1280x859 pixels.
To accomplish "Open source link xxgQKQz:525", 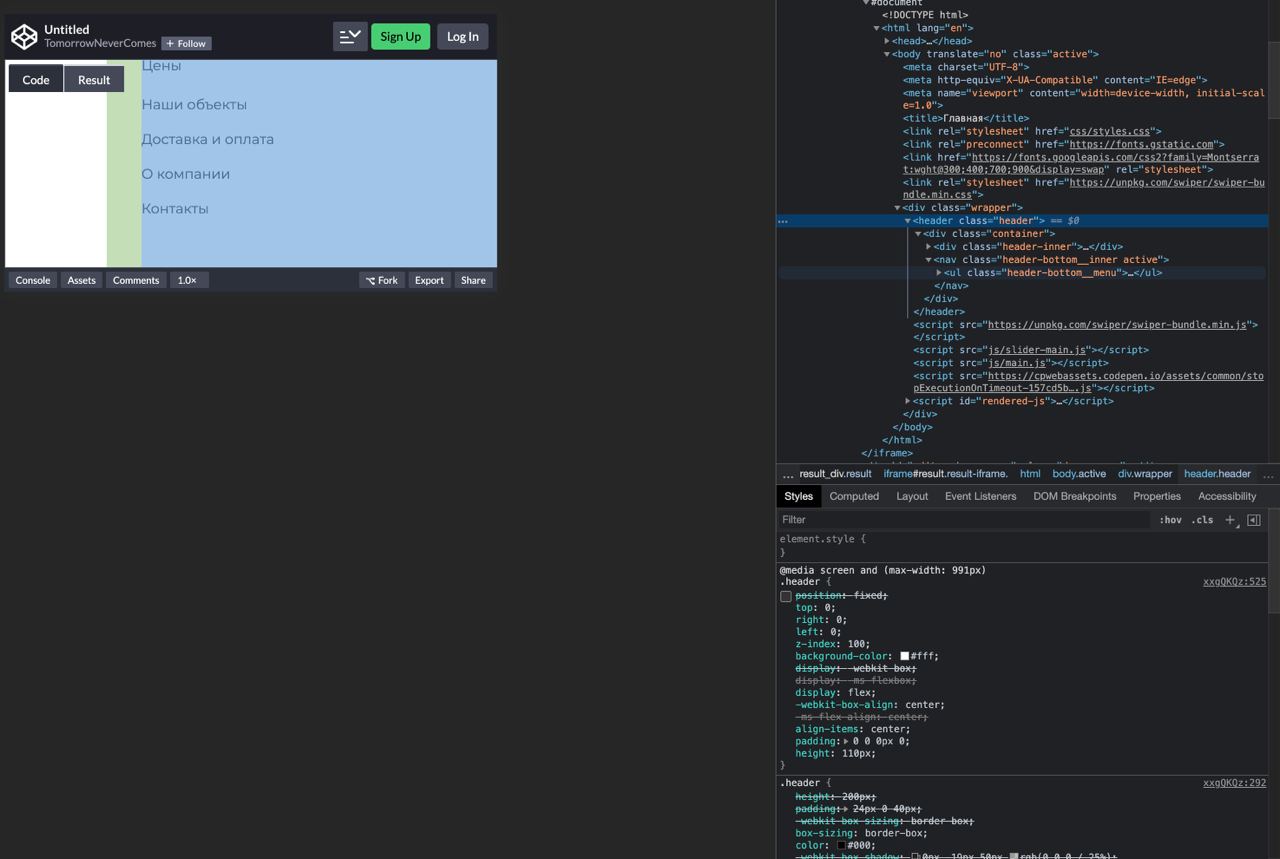I will (1234, 582).
